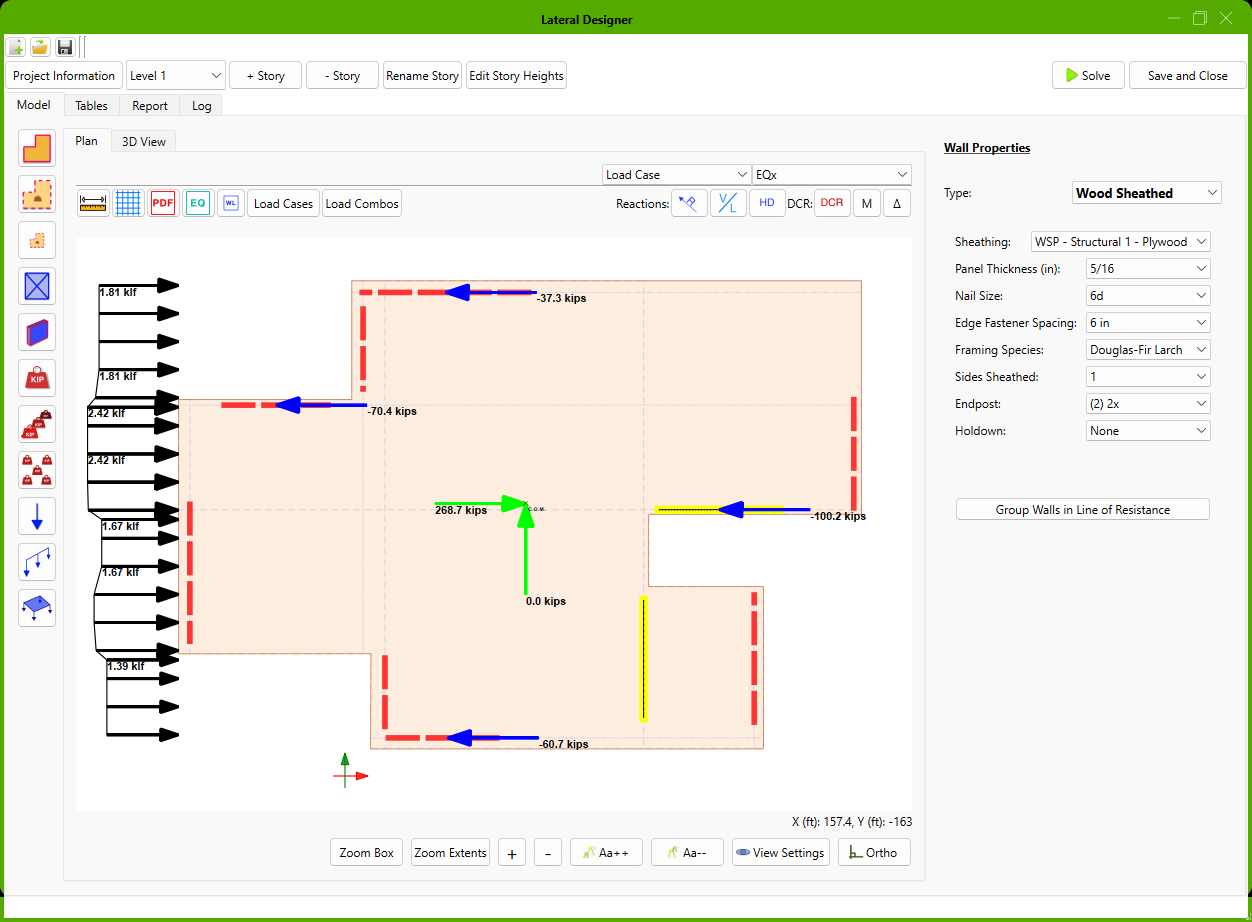The height and width of the screenshot is (922, 1252).
Task: Open the Tables tab
Action: [92, 105]
